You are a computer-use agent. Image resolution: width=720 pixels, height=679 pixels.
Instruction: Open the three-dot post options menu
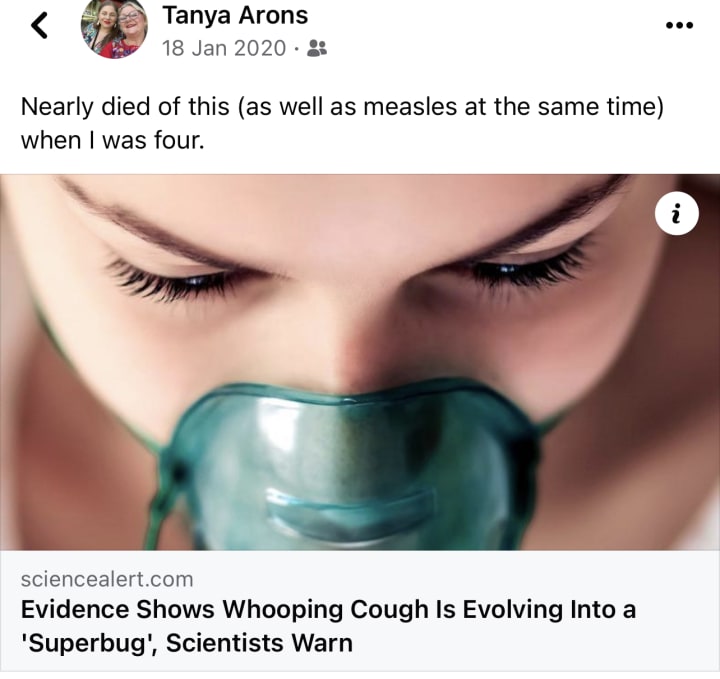tap(680, 25)
